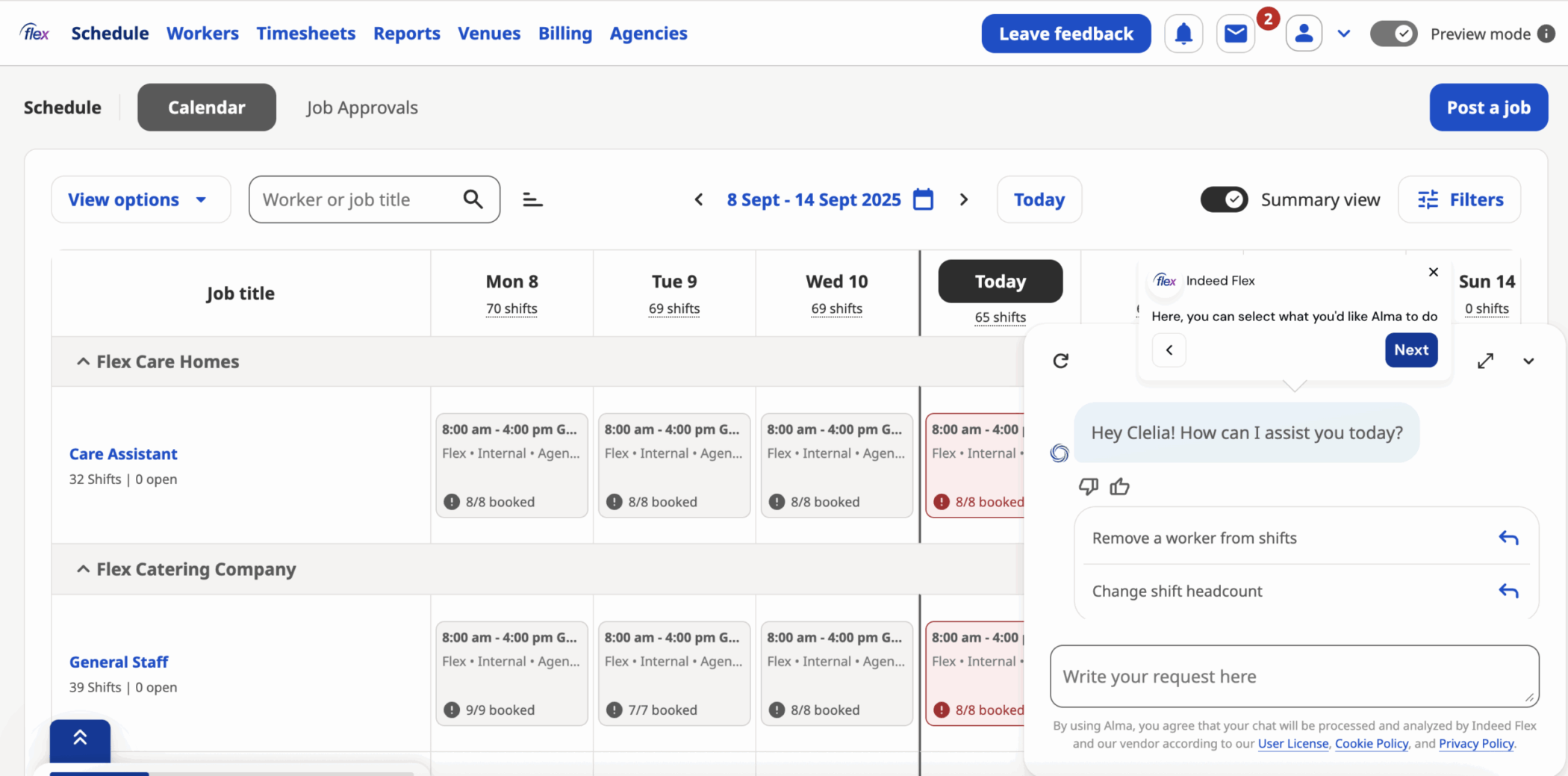Minimize the Alma chat chevron
Screen dimensions: 1568x776
click(x=1528, y=361)
